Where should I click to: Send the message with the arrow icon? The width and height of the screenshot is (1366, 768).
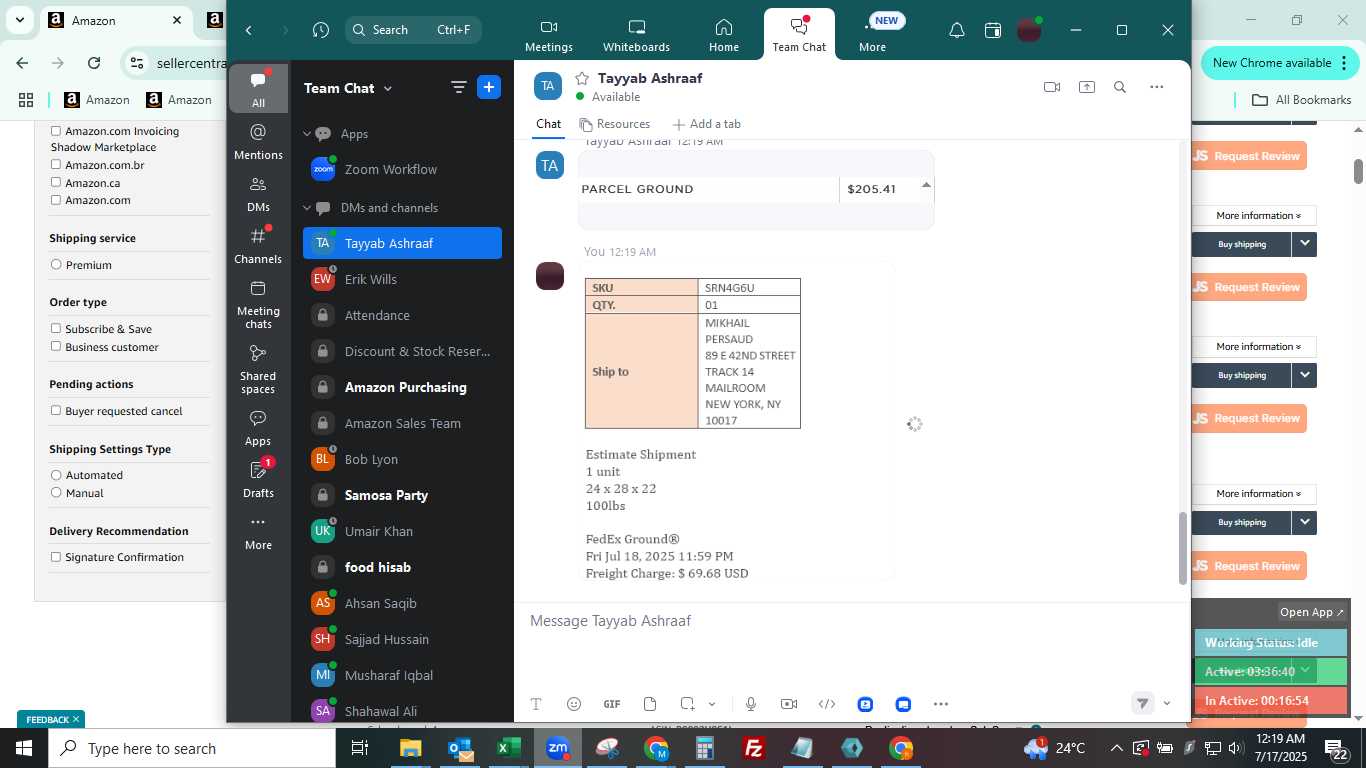coord(1143,703)
